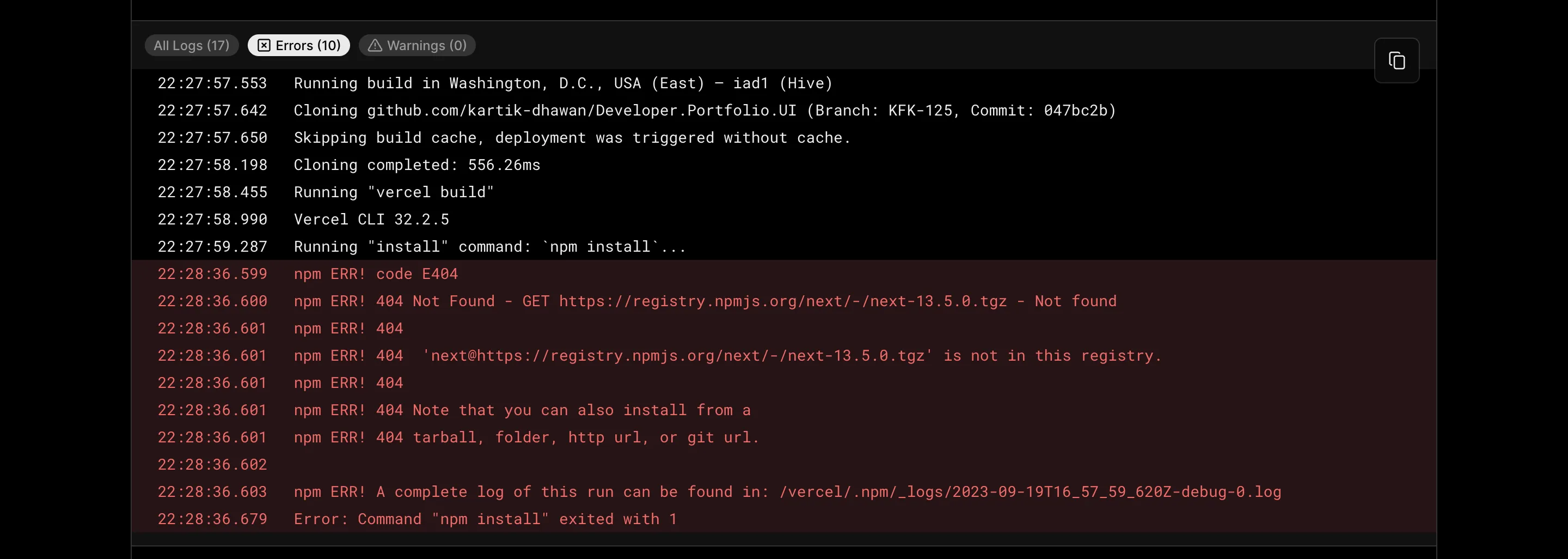
Task: Click the Skipping build cache log line
Action: 572,138
